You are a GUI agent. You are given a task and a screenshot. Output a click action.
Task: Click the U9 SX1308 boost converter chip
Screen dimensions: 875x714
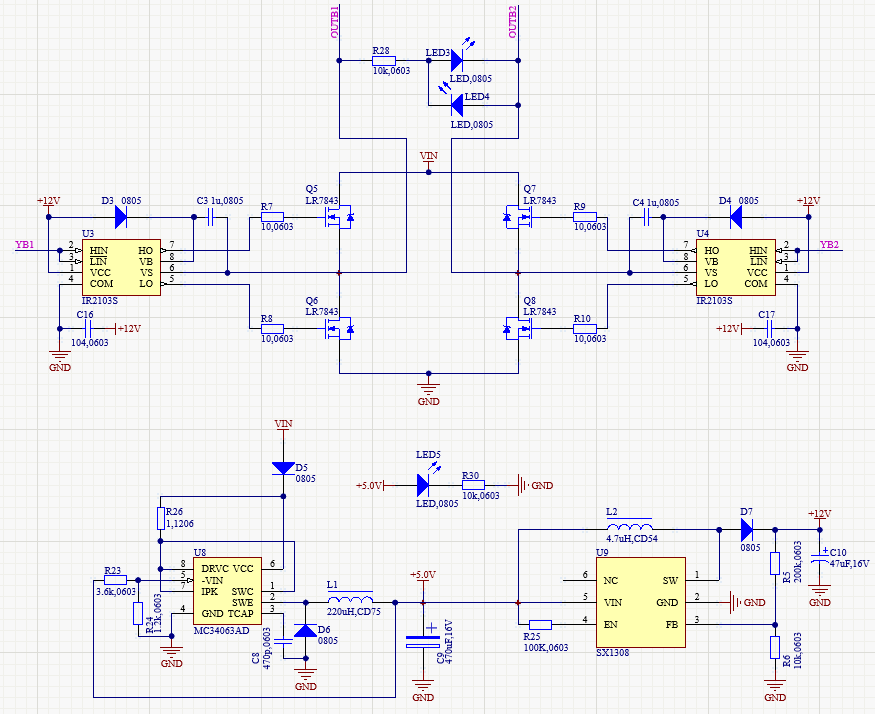tap(641, 602)
